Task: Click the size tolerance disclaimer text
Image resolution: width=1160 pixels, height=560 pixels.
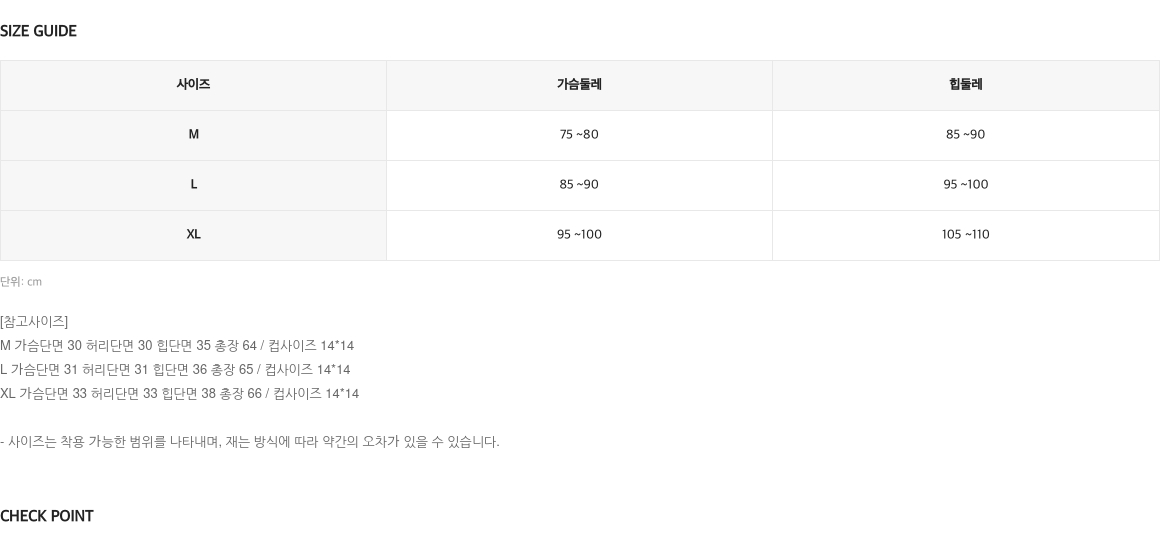Action: [x=250, y=442]
